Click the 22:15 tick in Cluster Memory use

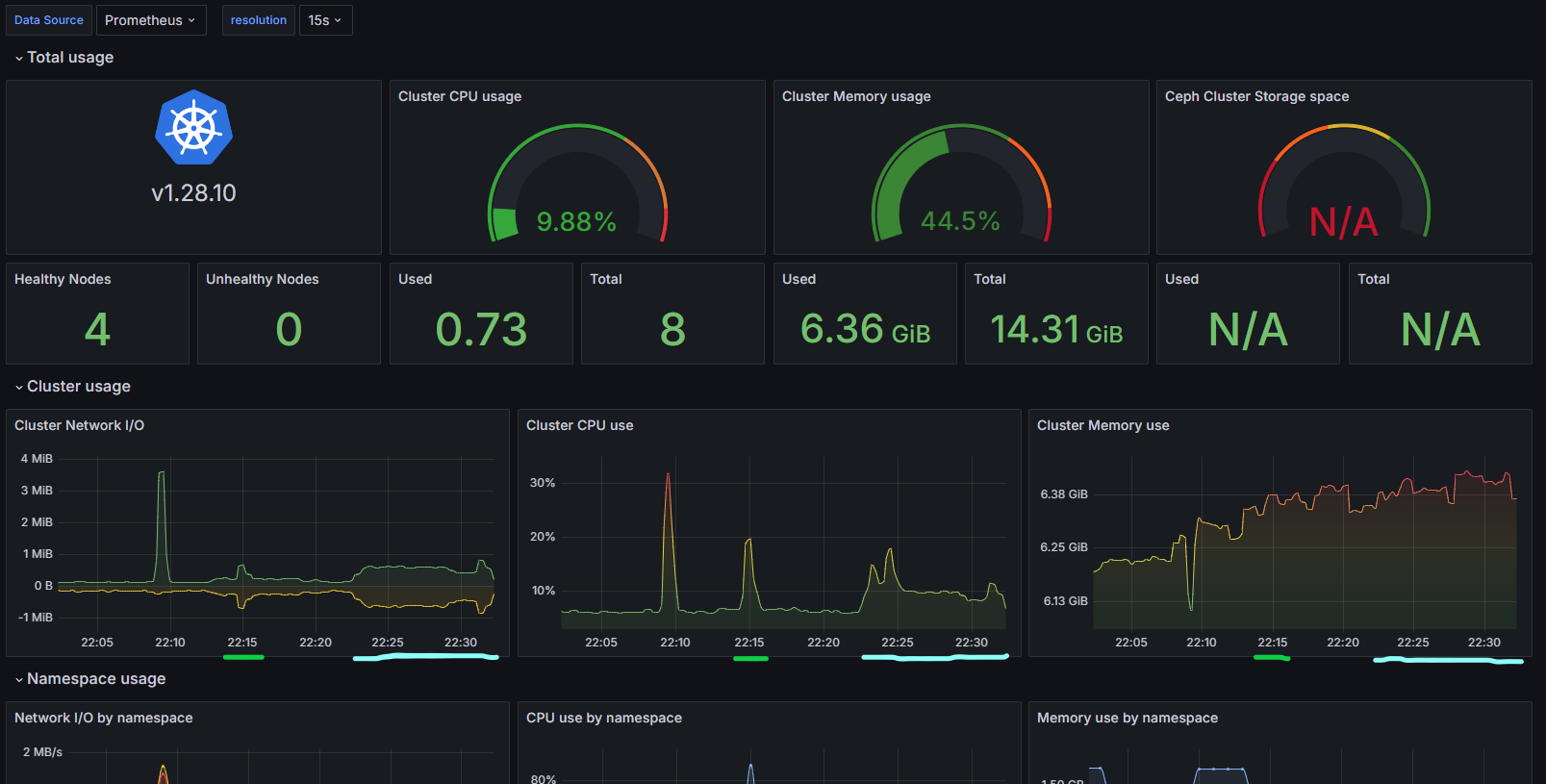pyautogui.click(x=1272, y=643)
